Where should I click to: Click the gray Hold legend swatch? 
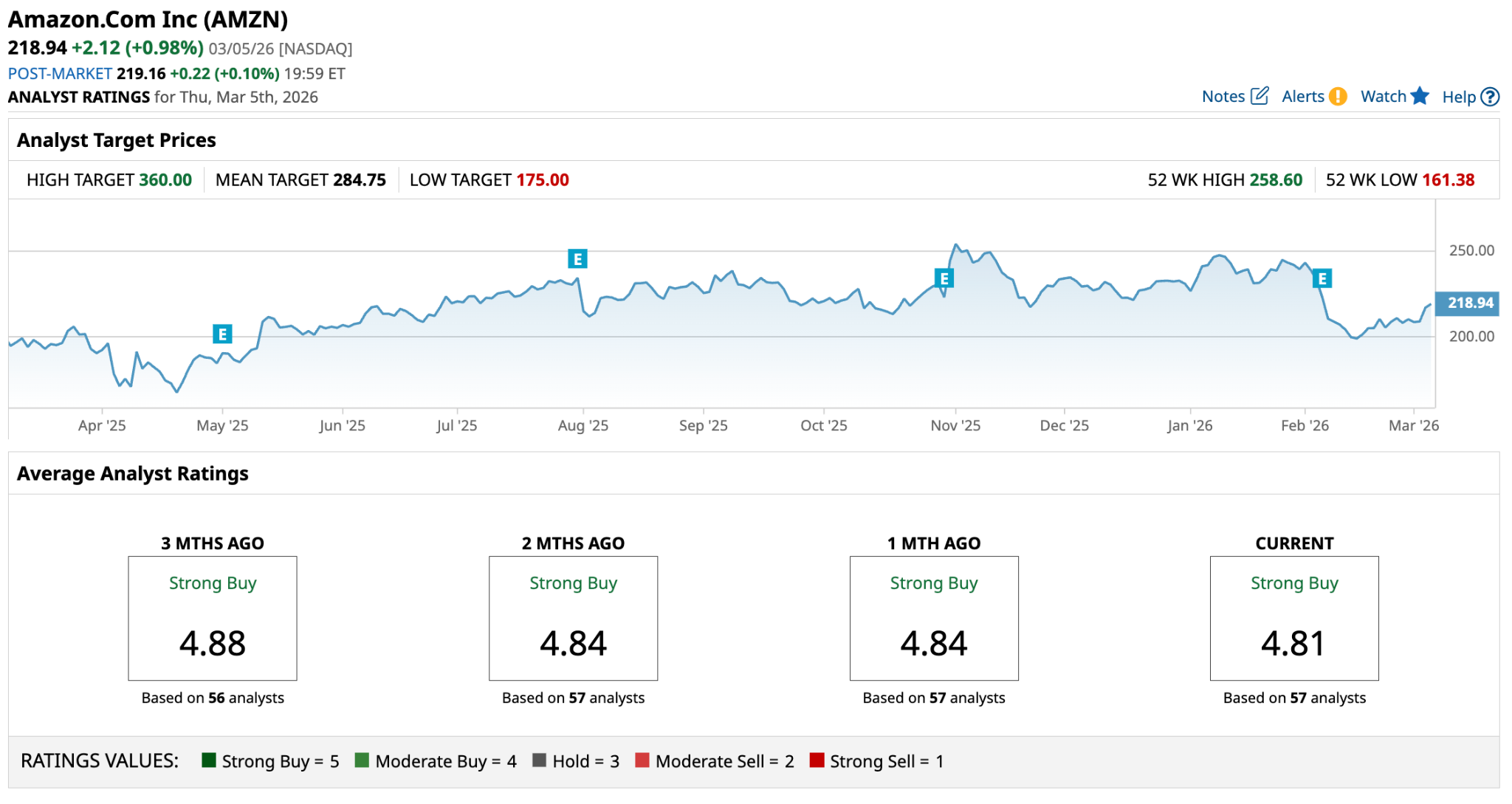539,760
